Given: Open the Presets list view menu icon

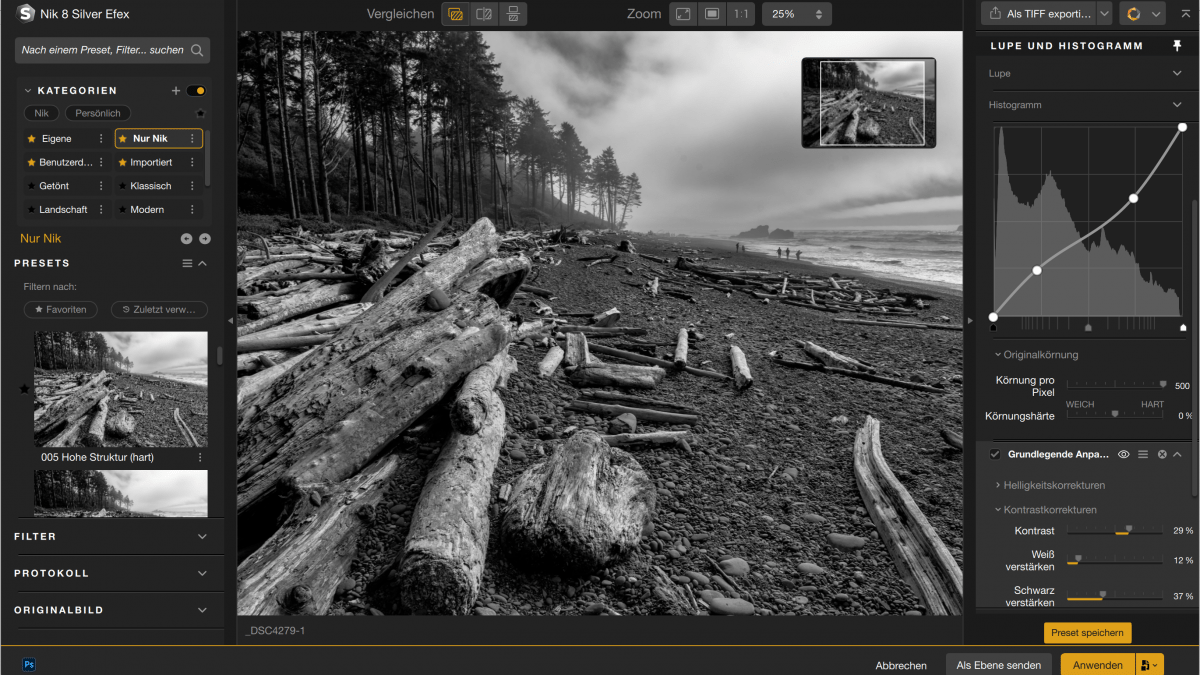Looking at the screenshot, I should click(x=186, y=263).
